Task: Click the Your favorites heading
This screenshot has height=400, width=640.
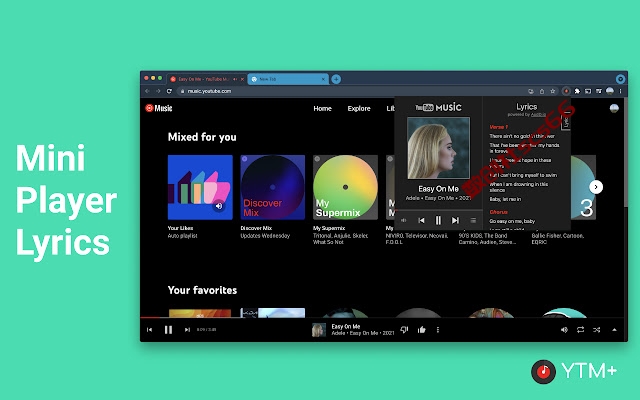Action: [202, 290]
